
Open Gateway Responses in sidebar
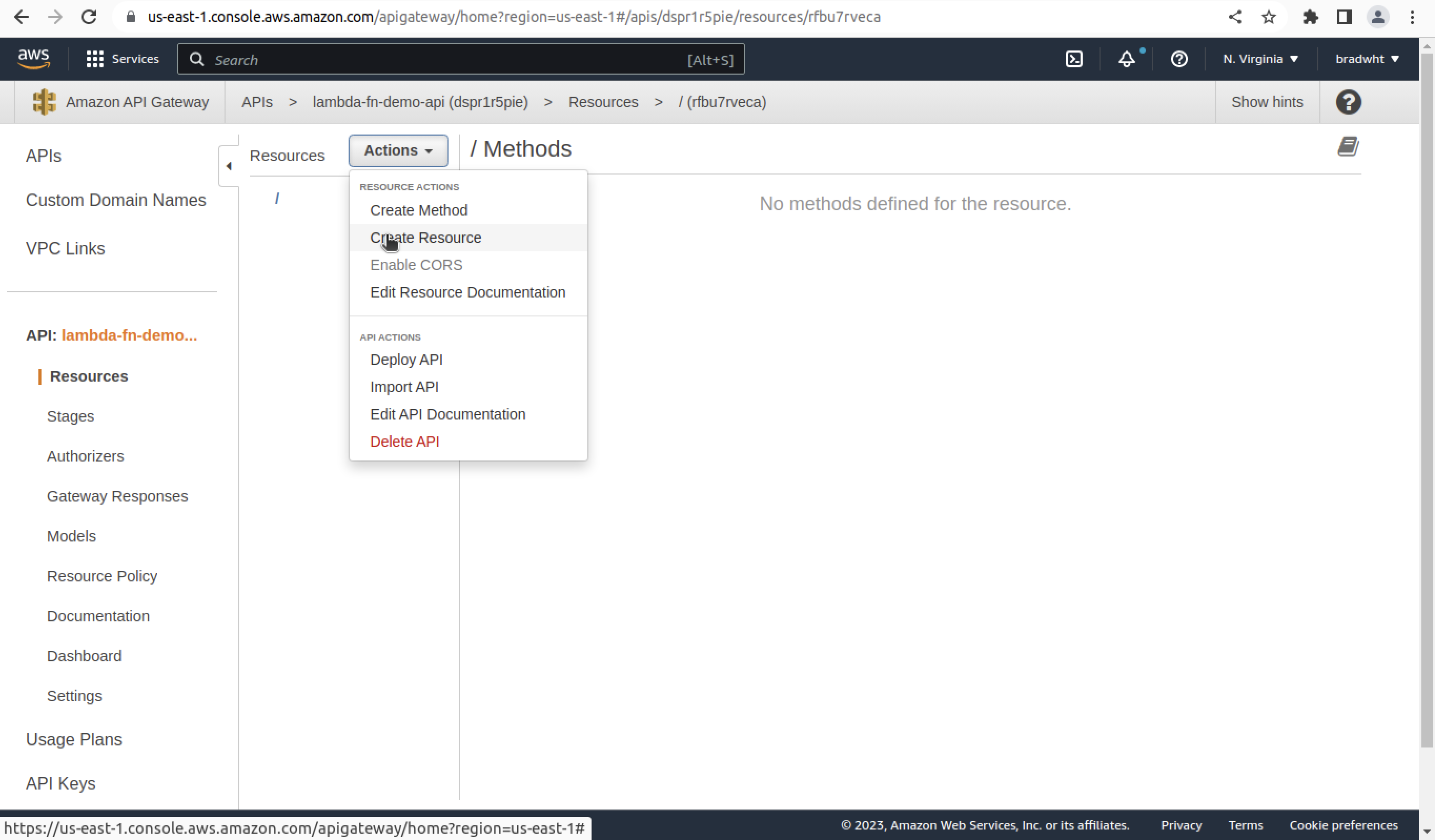pos(117,496)
